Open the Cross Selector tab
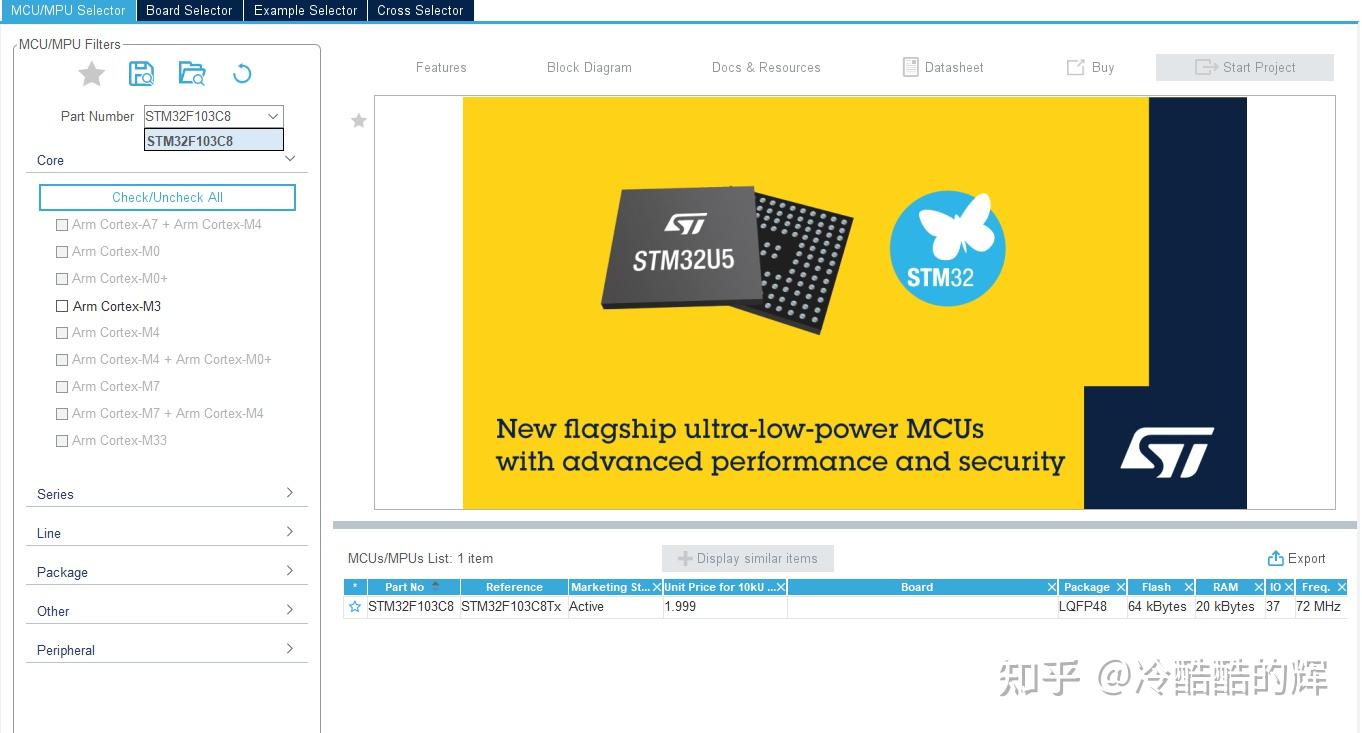1362x733 pixels. pos(420,10)
